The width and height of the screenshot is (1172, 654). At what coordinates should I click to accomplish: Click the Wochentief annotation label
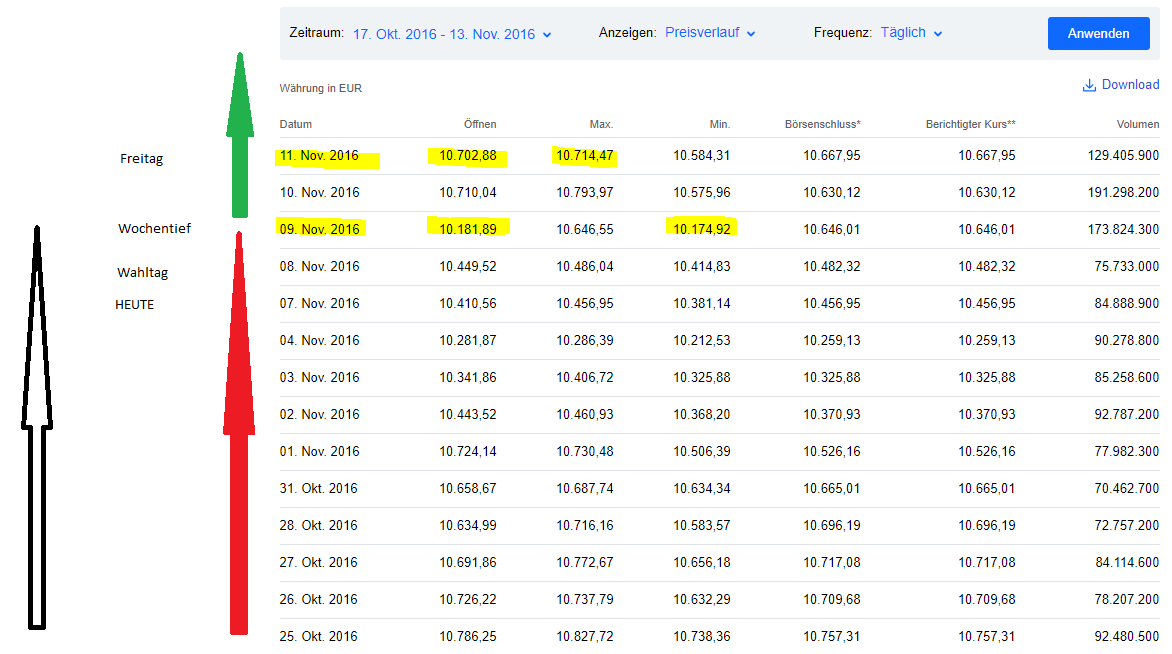coord(154,229)
